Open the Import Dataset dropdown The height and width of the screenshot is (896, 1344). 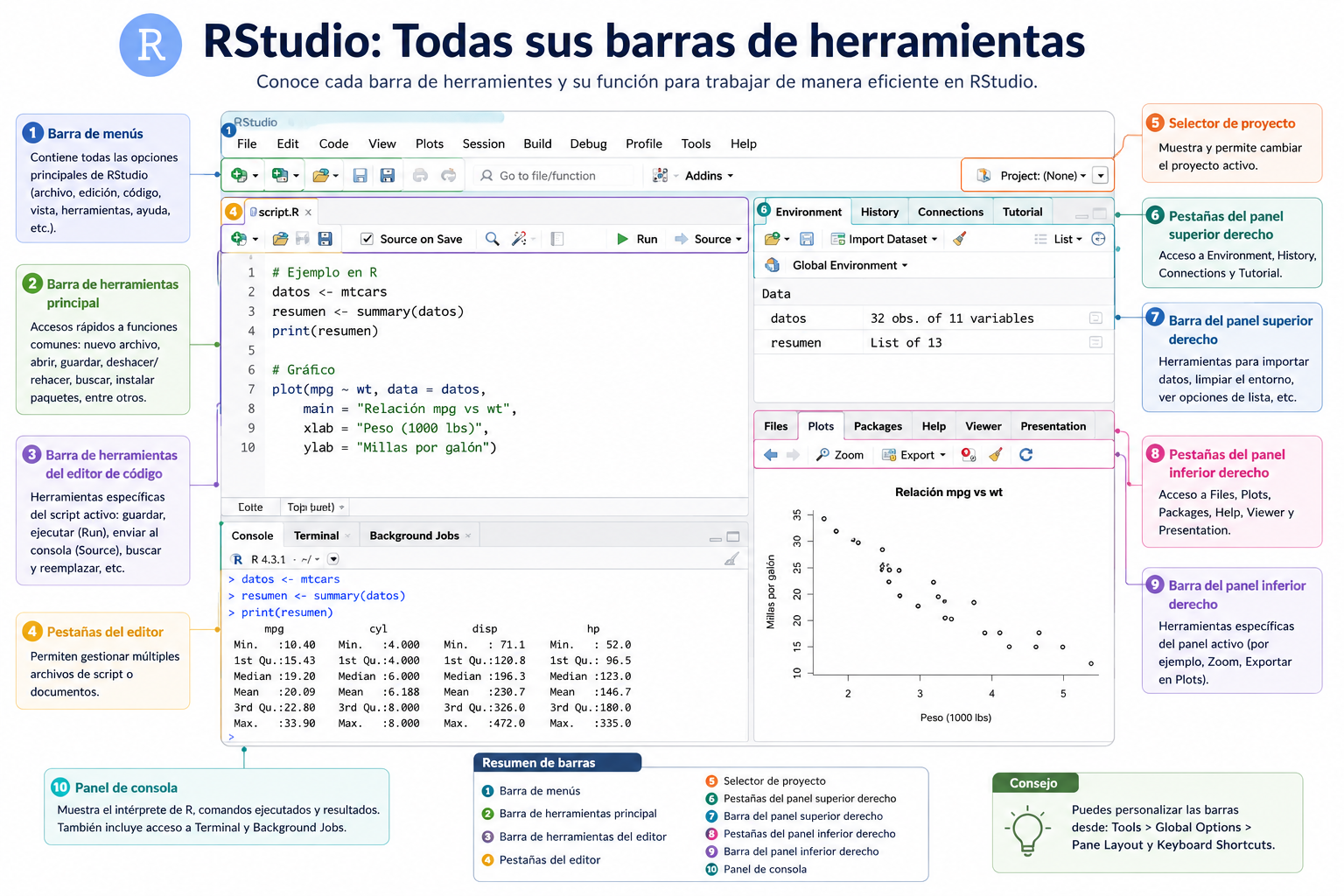[x=885, y=239]
